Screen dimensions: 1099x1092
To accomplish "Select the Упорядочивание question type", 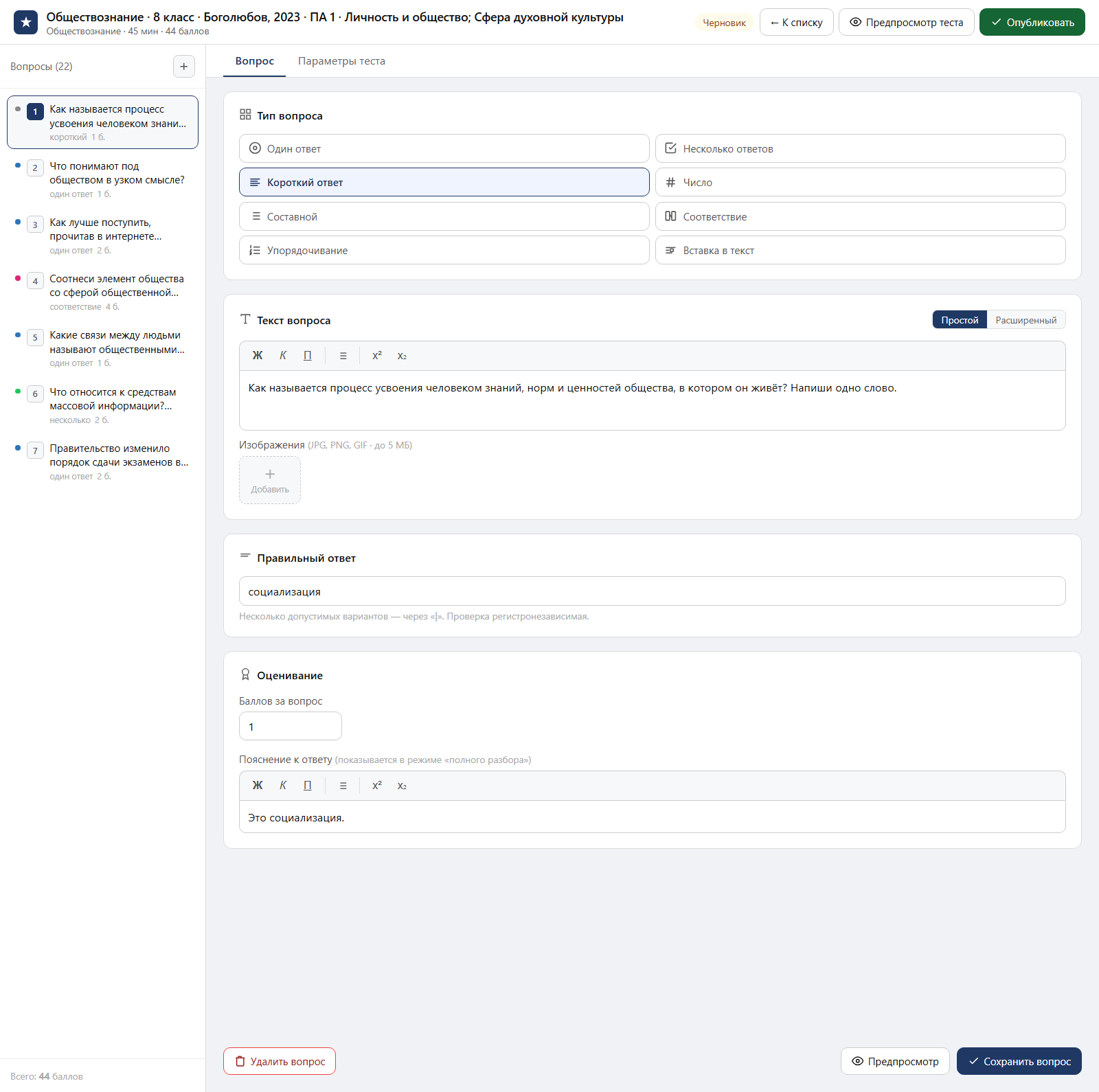I will [444, 250].
